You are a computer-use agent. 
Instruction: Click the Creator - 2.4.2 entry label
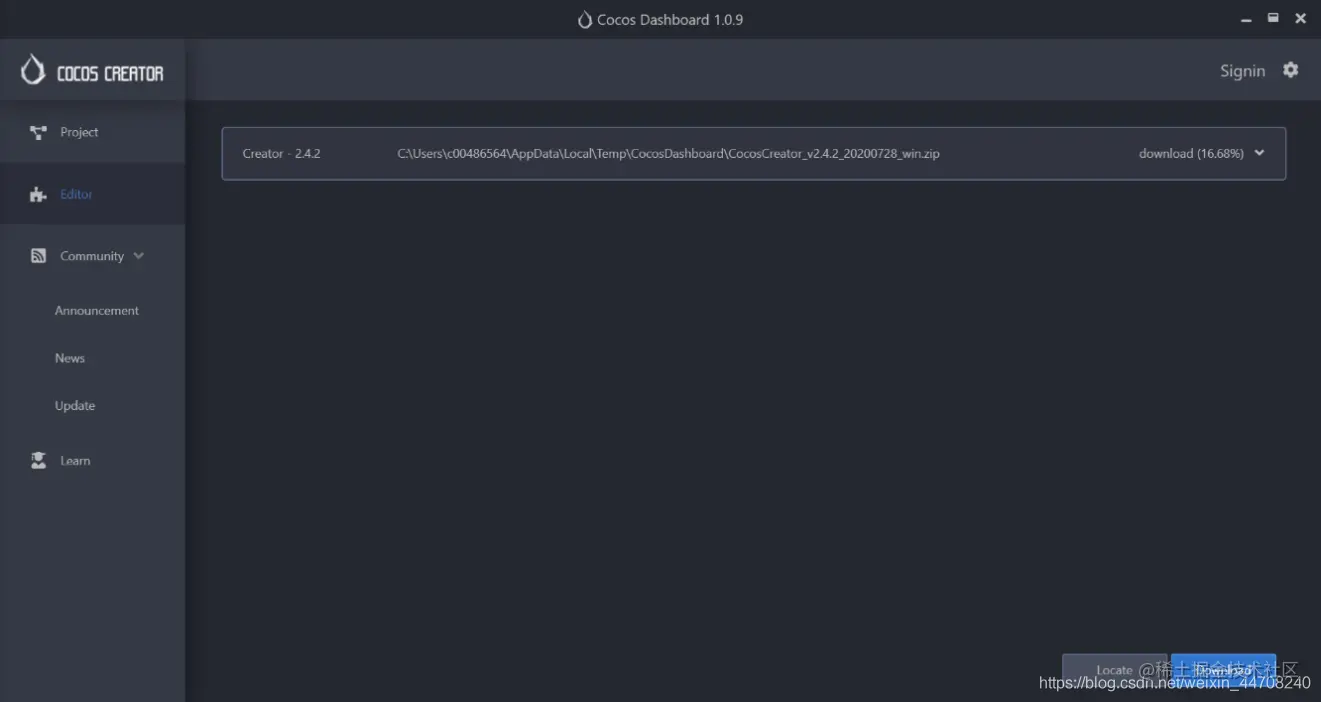pos(281,154)
